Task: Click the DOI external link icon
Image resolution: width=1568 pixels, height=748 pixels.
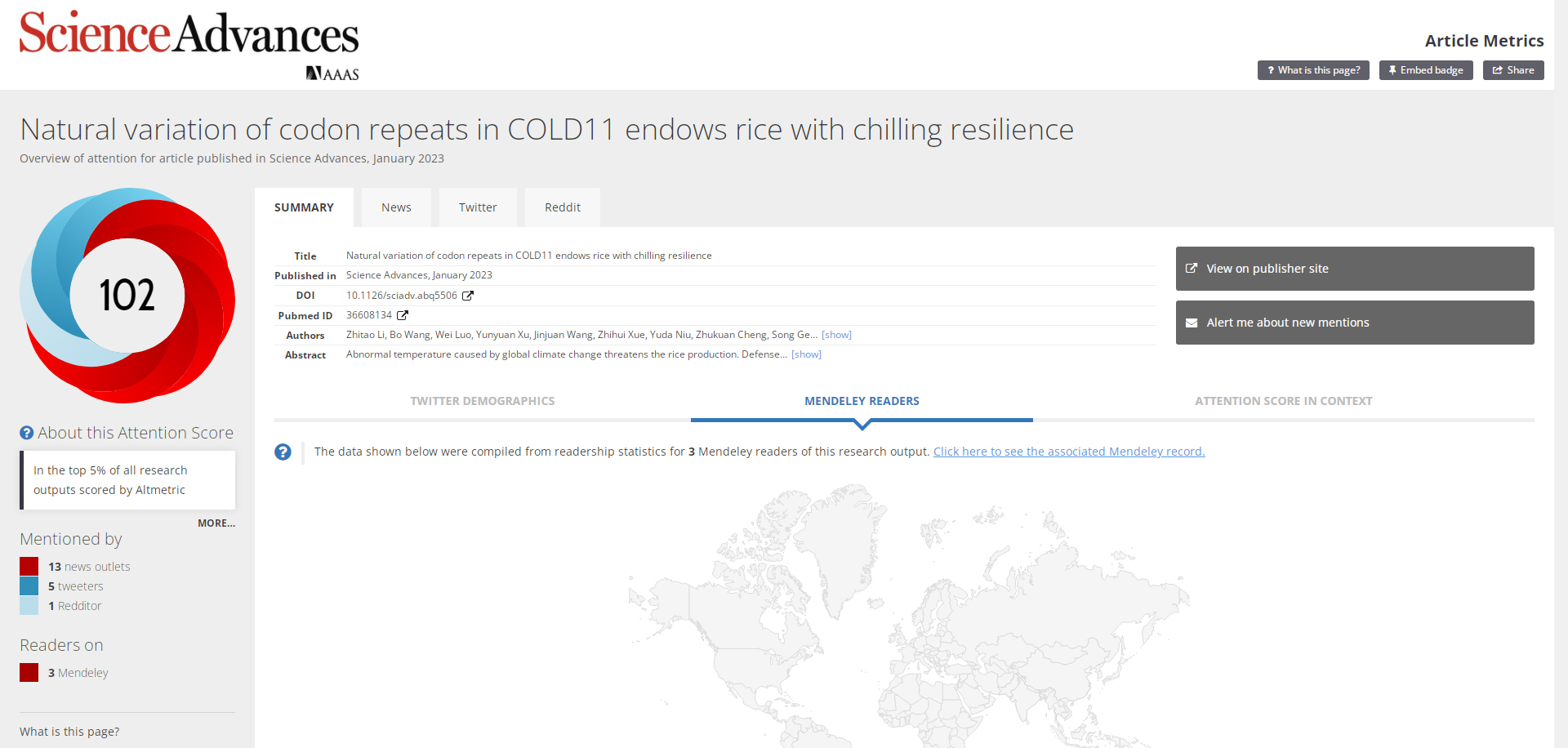Action: (x=468, y=296)
